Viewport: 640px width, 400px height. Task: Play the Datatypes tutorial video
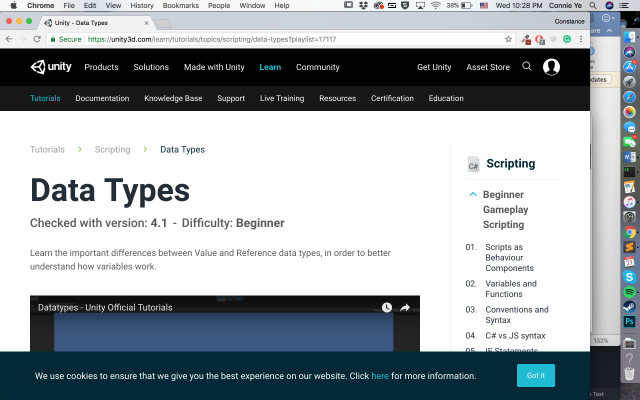(224, 323)
